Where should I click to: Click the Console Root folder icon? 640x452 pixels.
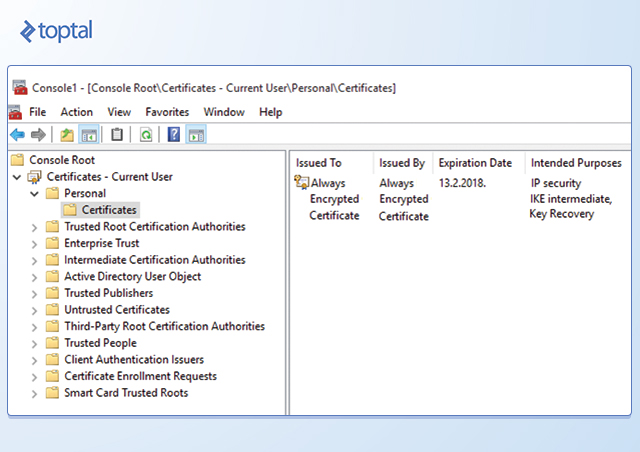pyautogui.click(x=18, y=160)
